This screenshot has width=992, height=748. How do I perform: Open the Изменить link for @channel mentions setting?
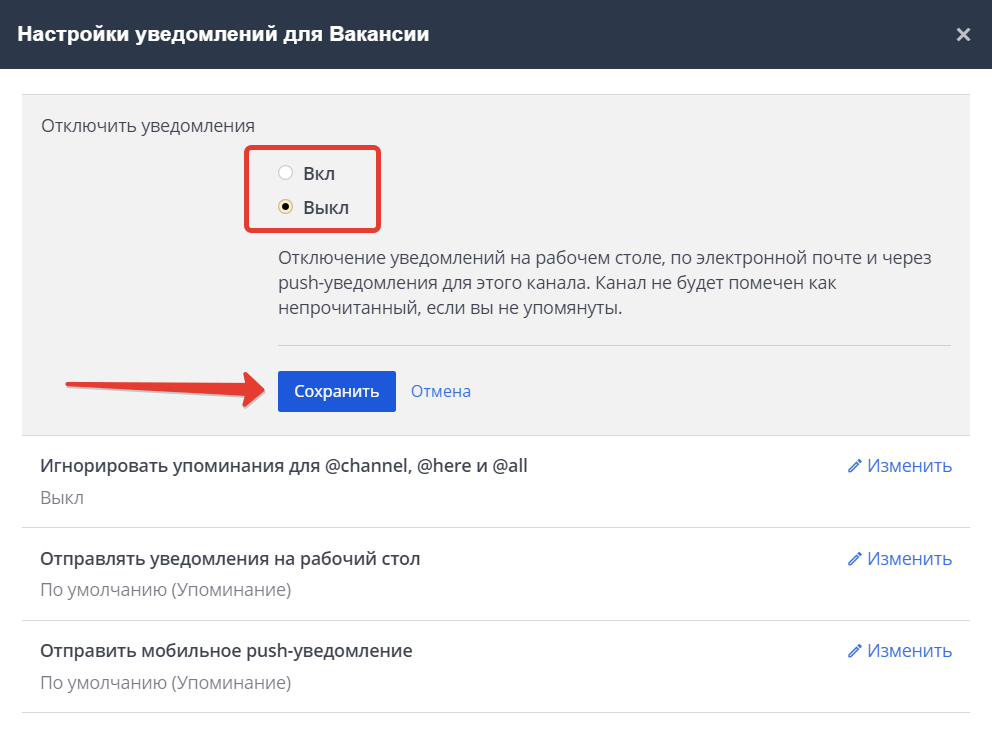[x=908, y=465]
